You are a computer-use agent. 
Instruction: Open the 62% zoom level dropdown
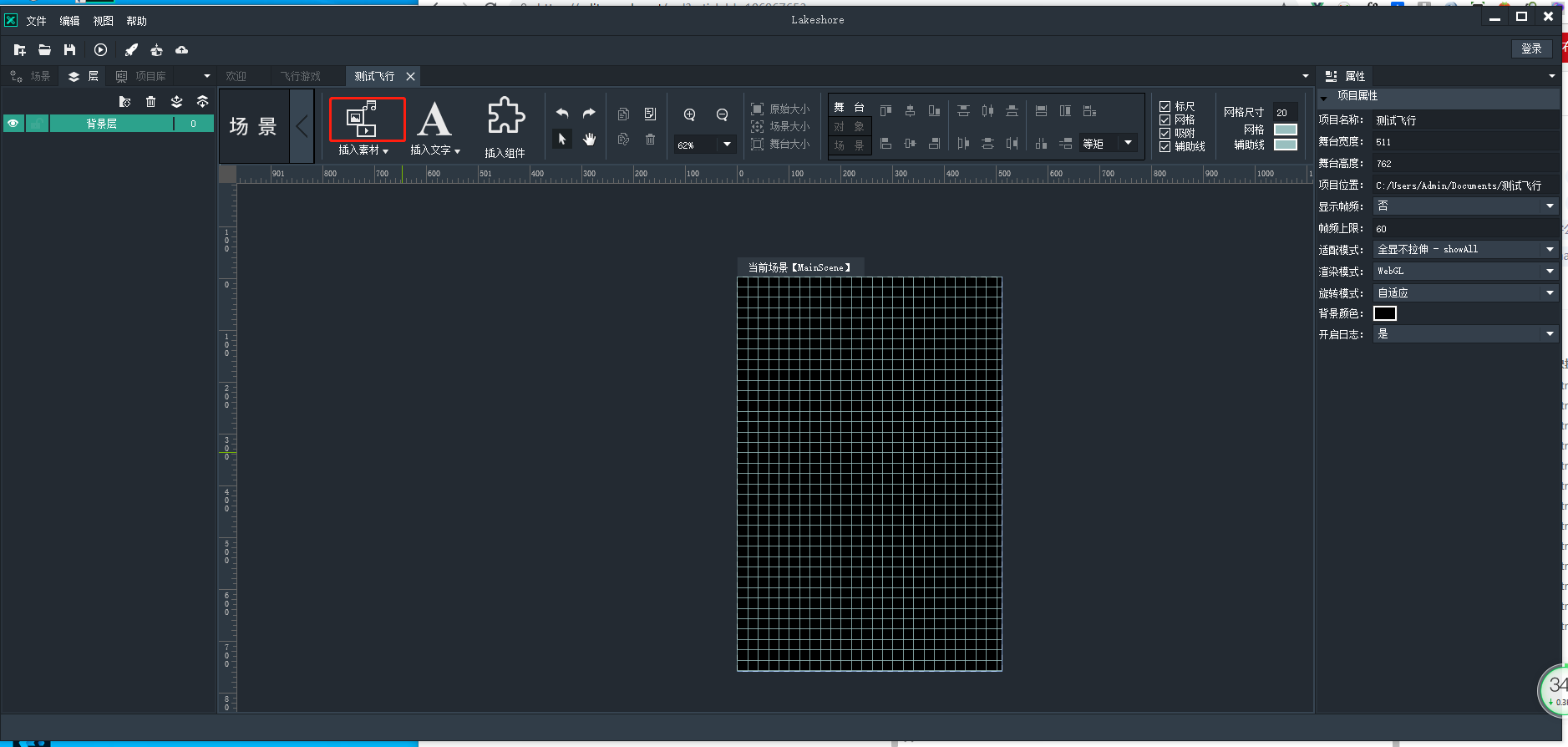727,145
